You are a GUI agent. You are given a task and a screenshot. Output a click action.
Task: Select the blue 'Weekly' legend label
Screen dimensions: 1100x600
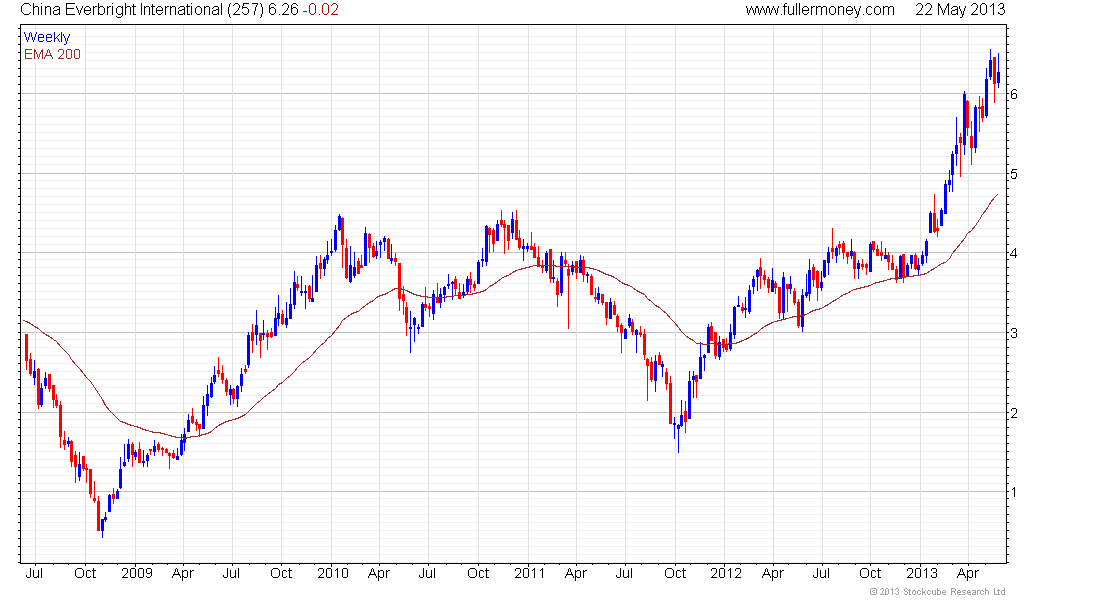(47, 37)
